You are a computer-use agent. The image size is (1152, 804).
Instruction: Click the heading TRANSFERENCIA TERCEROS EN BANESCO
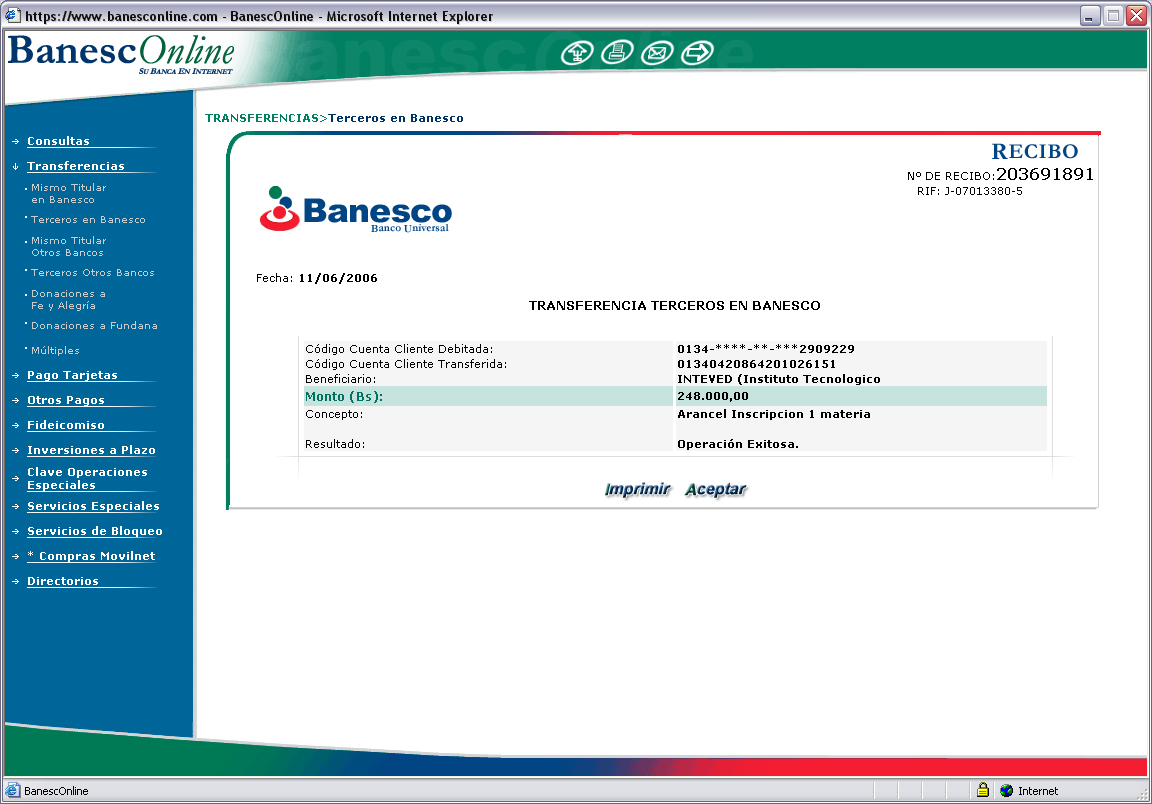[674, 306]
